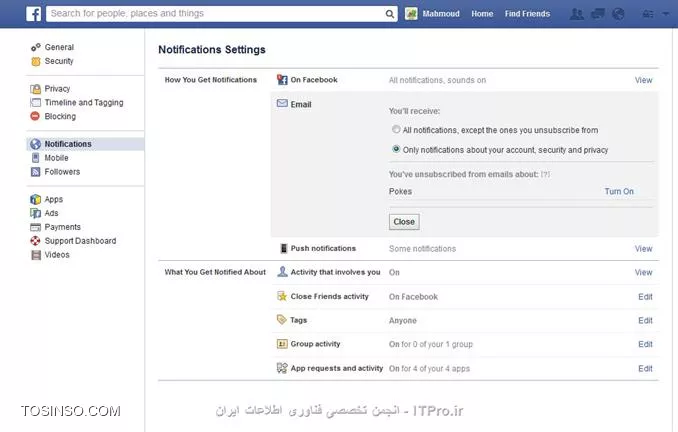Open Followers settings in sidebar
This screenshot has width=678, height=432.
62,172
